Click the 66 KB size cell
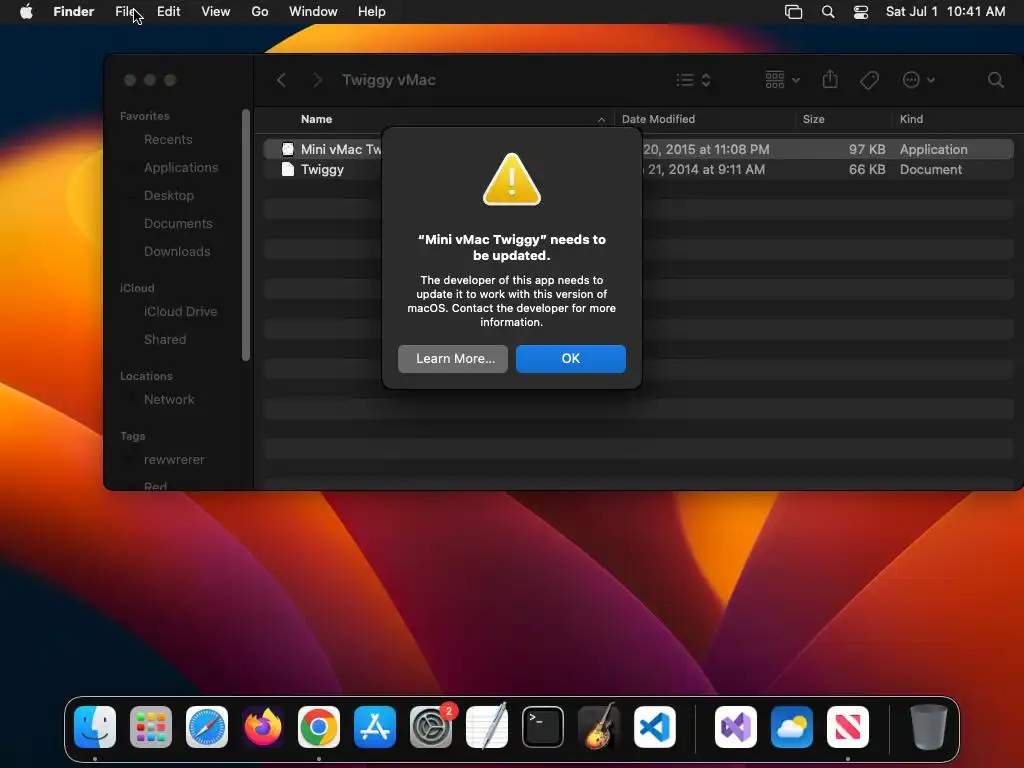Viewport: 1024px width, 768px height. tap(867, 170)
